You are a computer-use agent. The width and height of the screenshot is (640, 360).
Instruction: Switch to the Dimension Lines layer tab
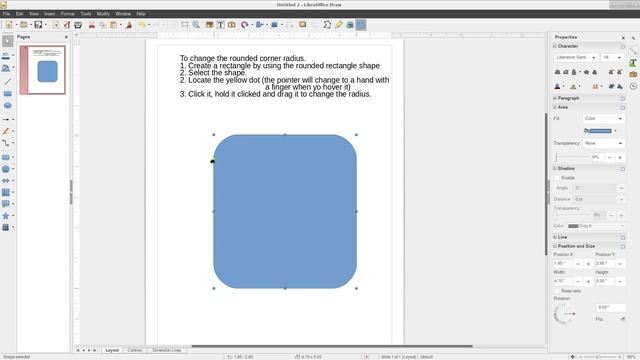167,350
